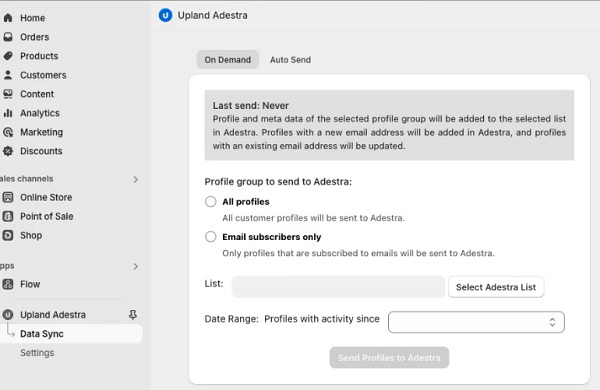600x390 pixels.
Task: Expand the Apps section chevron
Action: [135, 266]
